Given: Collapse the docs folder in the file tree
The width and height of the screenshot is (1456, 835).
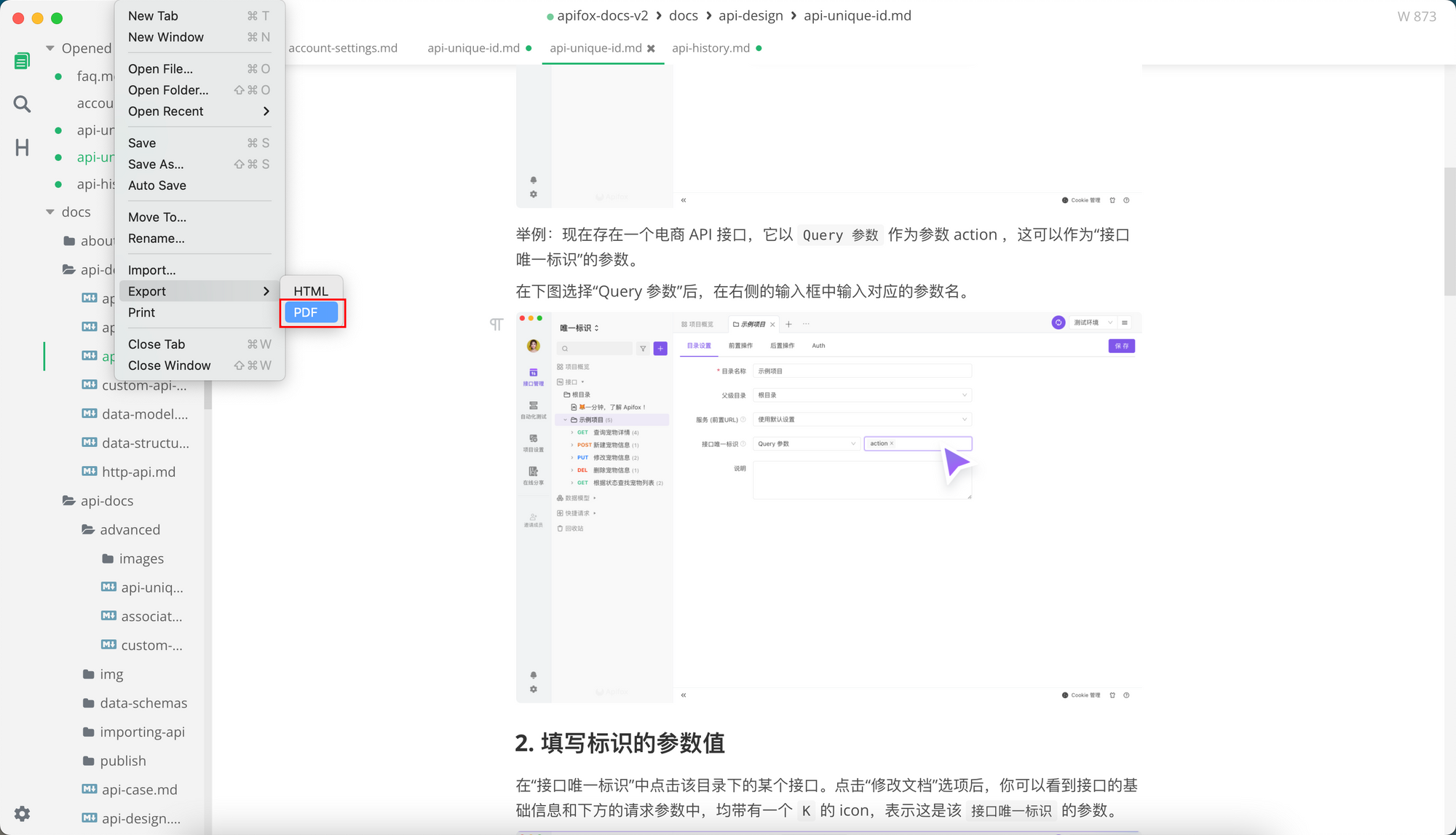Looking at the screenshot, I should pos(49,212).
